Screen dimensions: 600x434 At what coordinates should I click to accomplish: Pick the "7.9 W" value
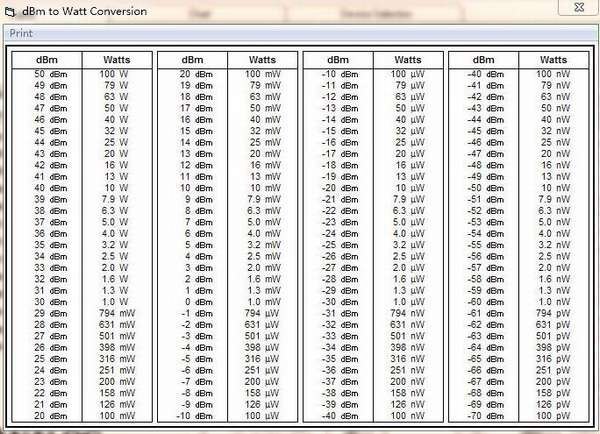tap(115, 199)
